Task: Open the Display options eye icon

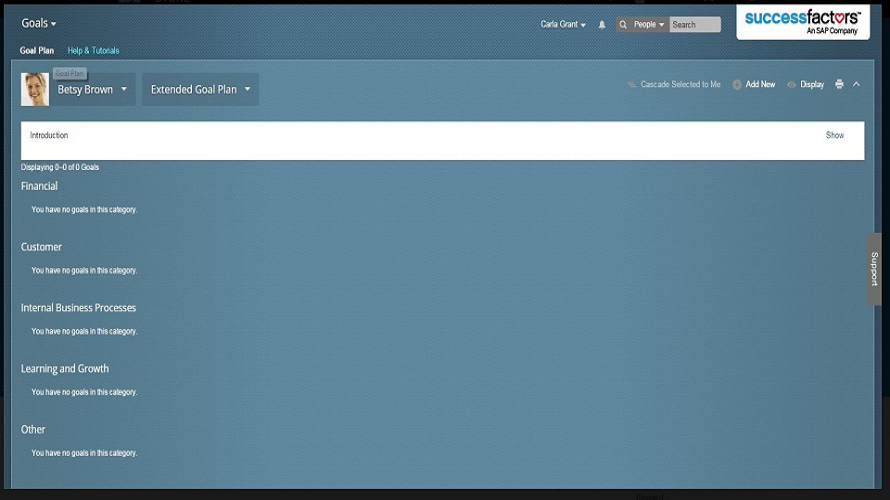Action: click(x=792, y=85)
